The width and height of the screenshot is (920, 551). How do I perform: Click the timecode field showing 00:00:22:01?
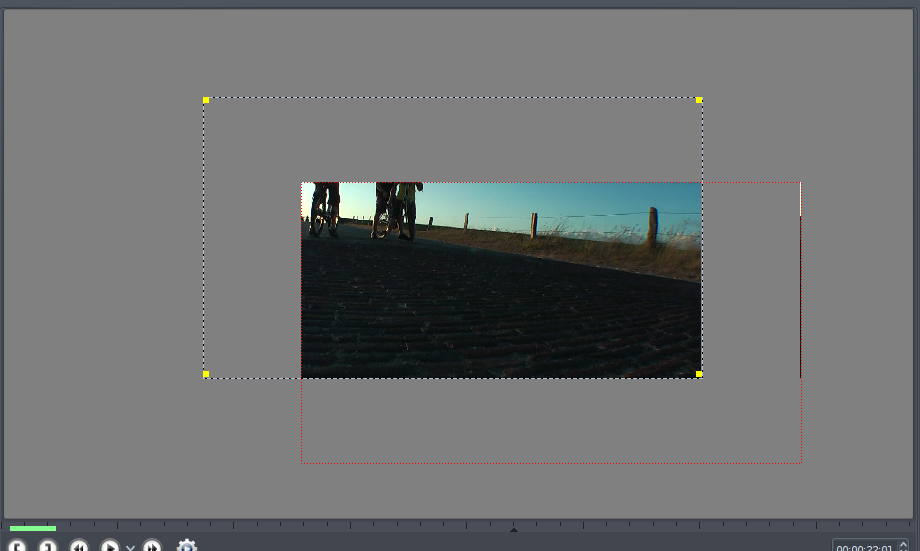(864, 547)
